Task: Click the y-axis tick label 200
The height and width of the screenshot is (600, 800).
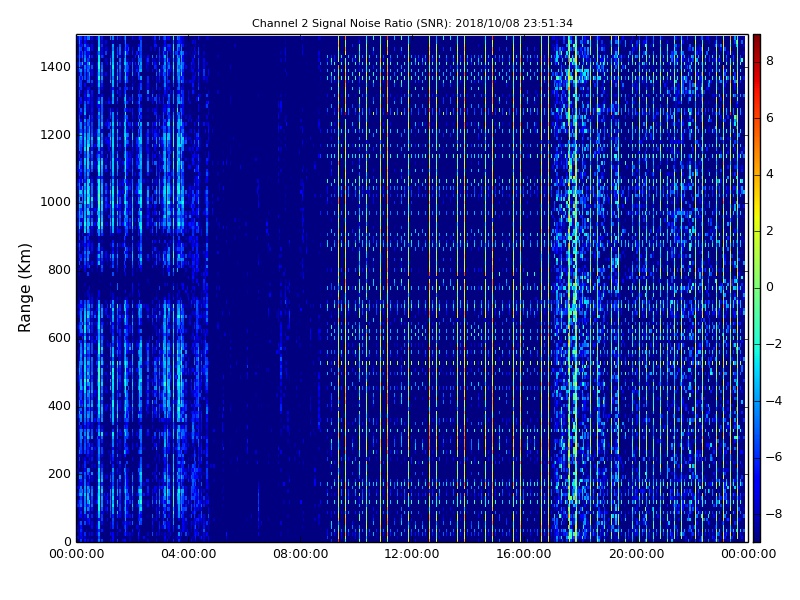Action: click(59, 473)
